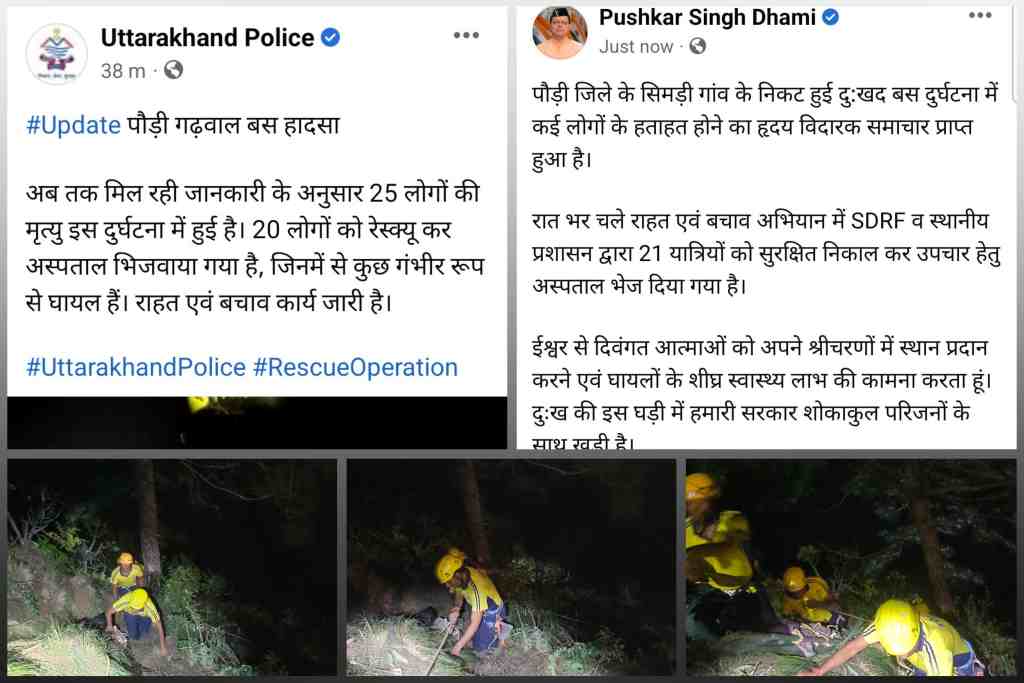Open the #UttarakhandPolice hashtag
This screenshot has height=683, width=1024.
(x=136, y=367)
